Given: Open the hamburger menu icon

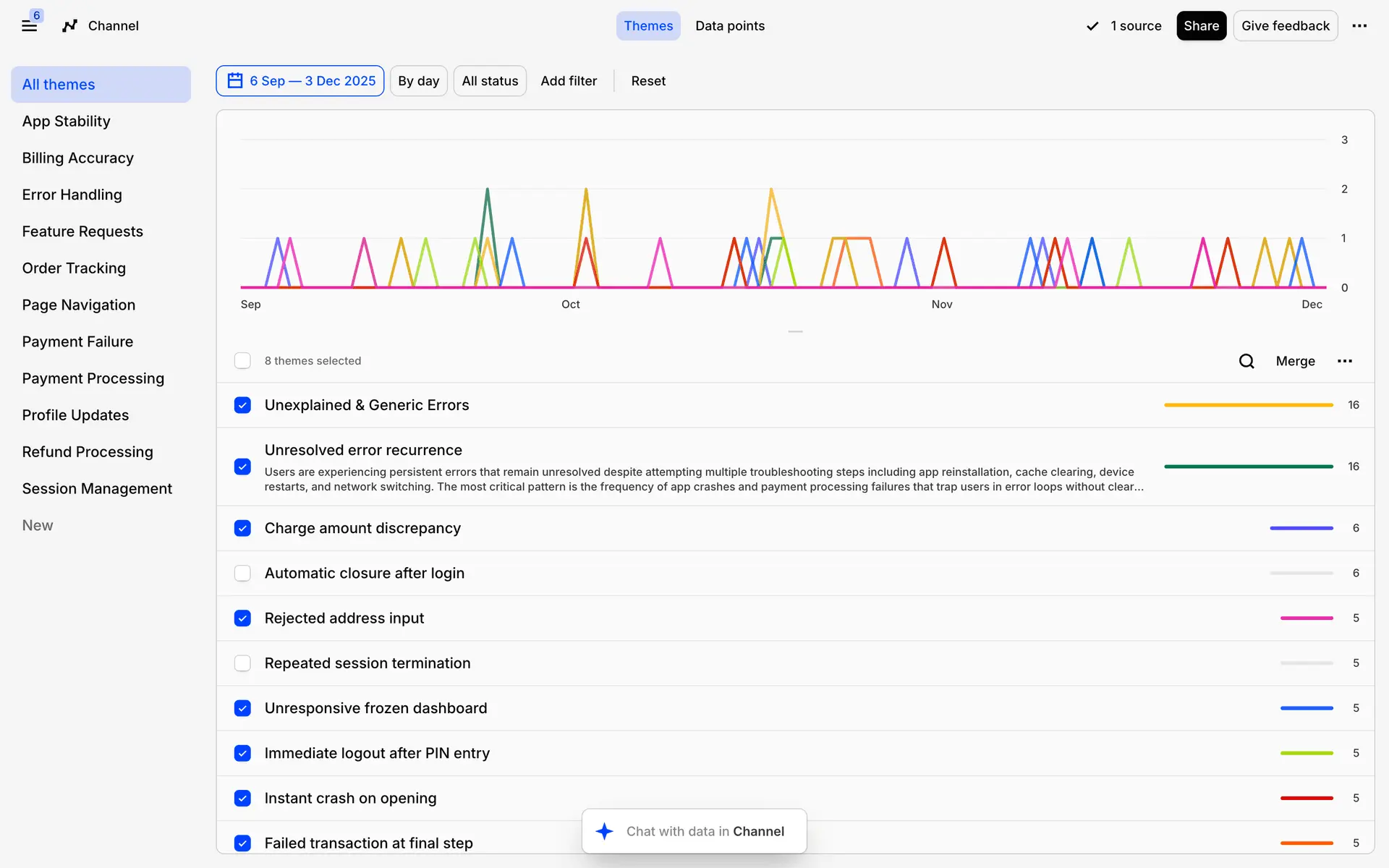Looking at the screenshot, I should click(29, 26).
